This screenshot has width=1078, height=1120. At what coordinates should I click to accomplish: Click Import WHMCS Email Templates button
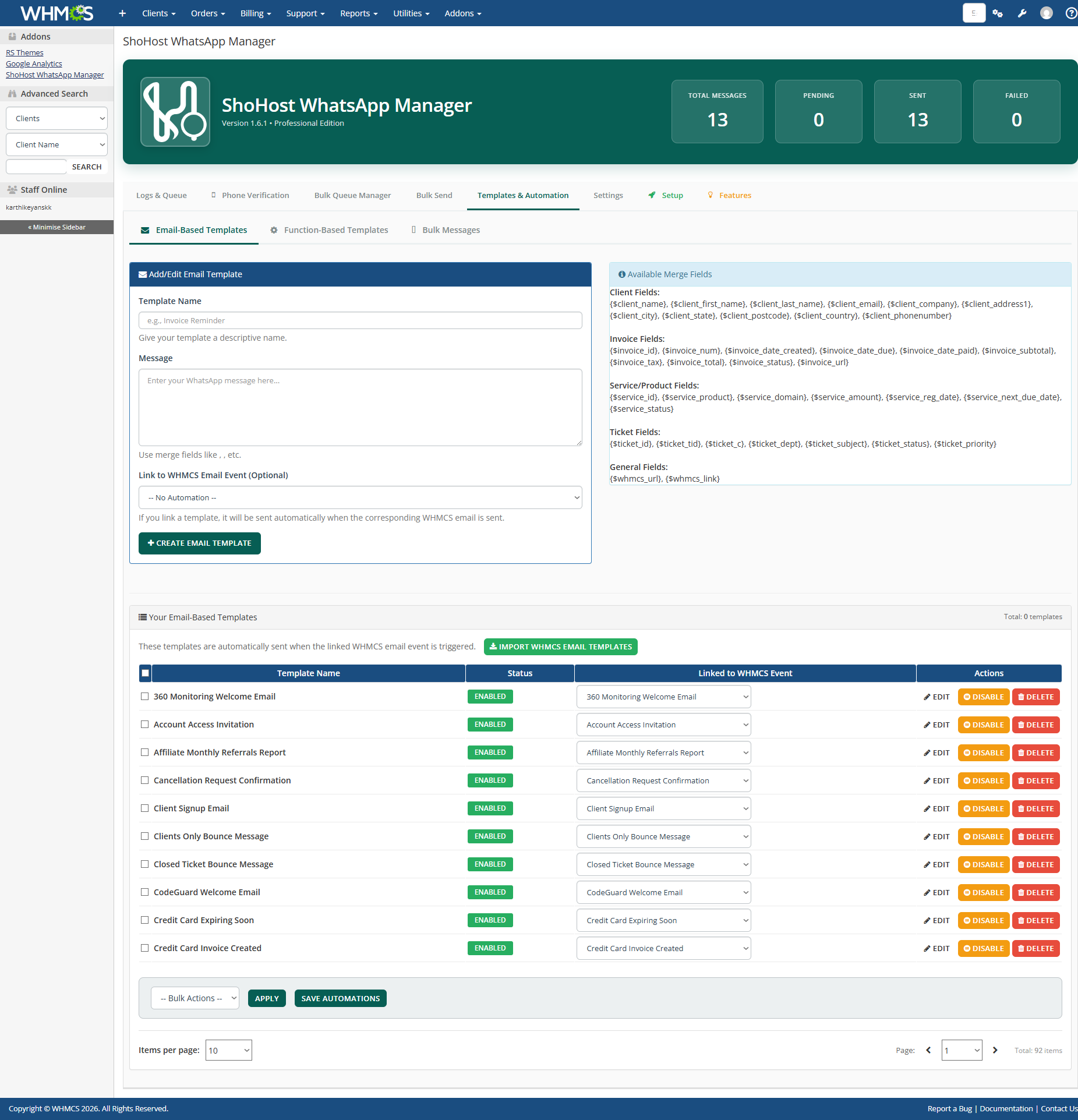561,646
